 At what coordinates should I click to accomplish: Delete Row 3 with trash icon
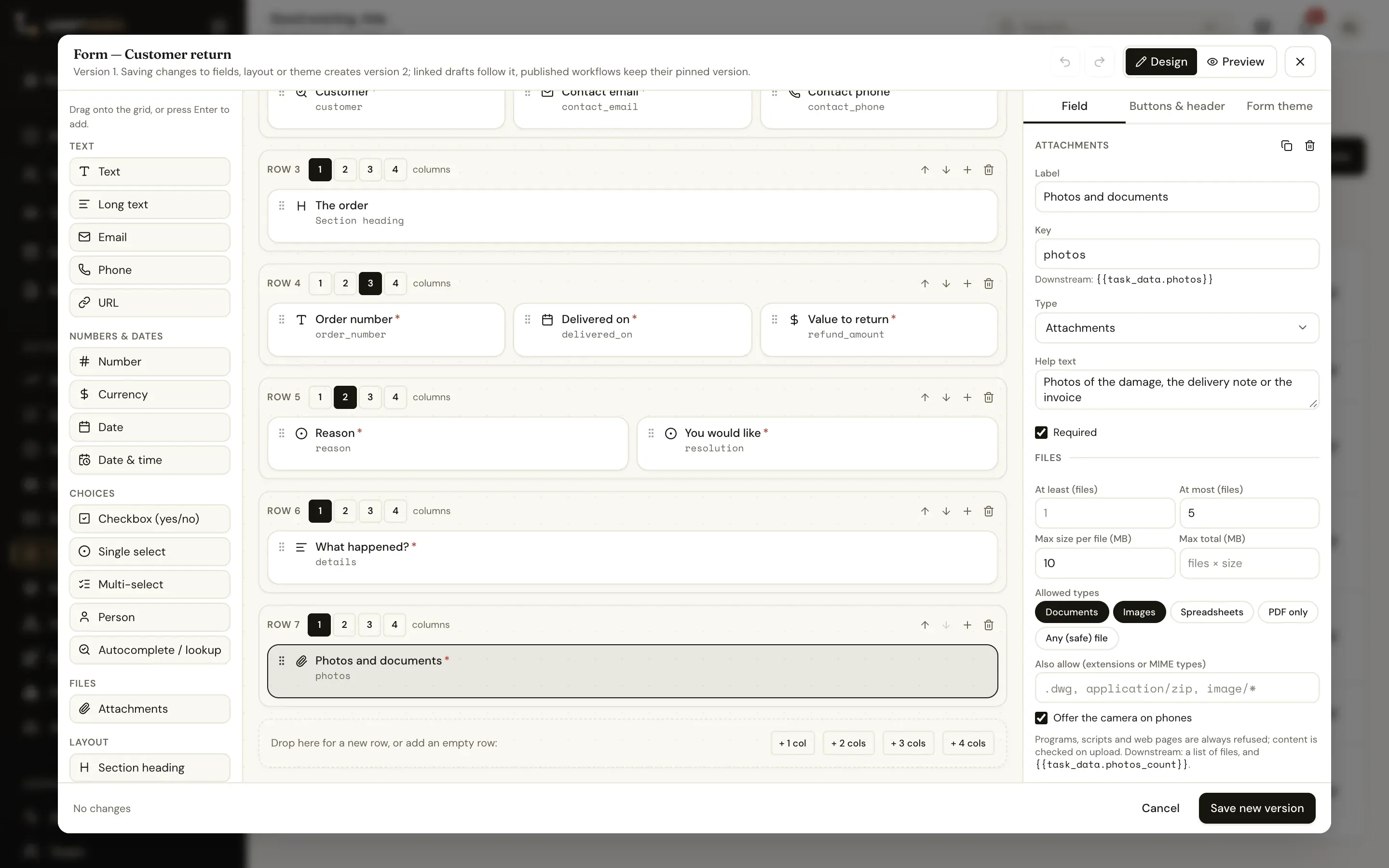coord(988,170)
